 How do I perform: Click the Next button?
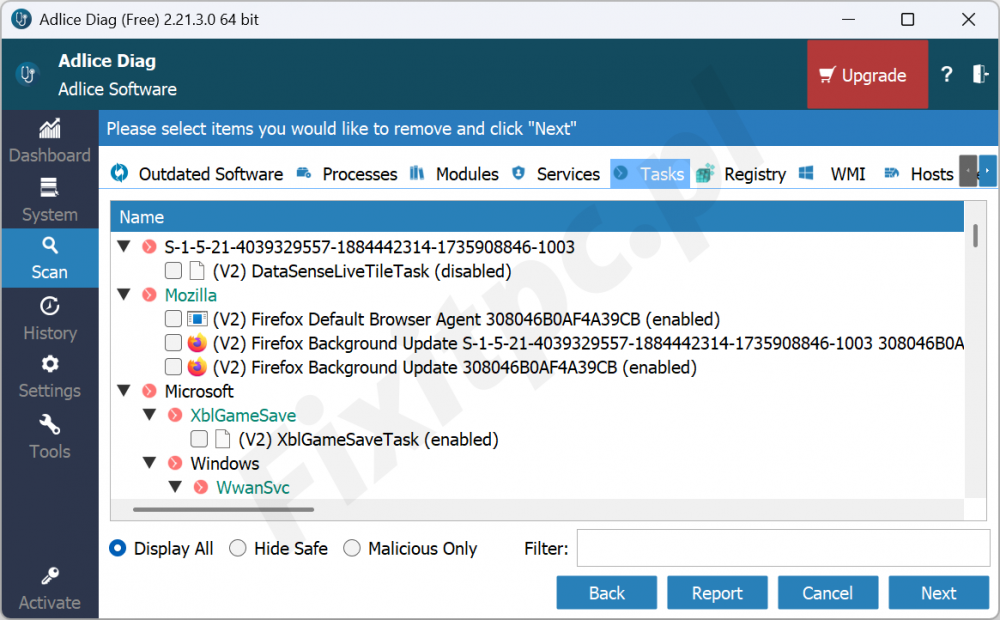938,593
